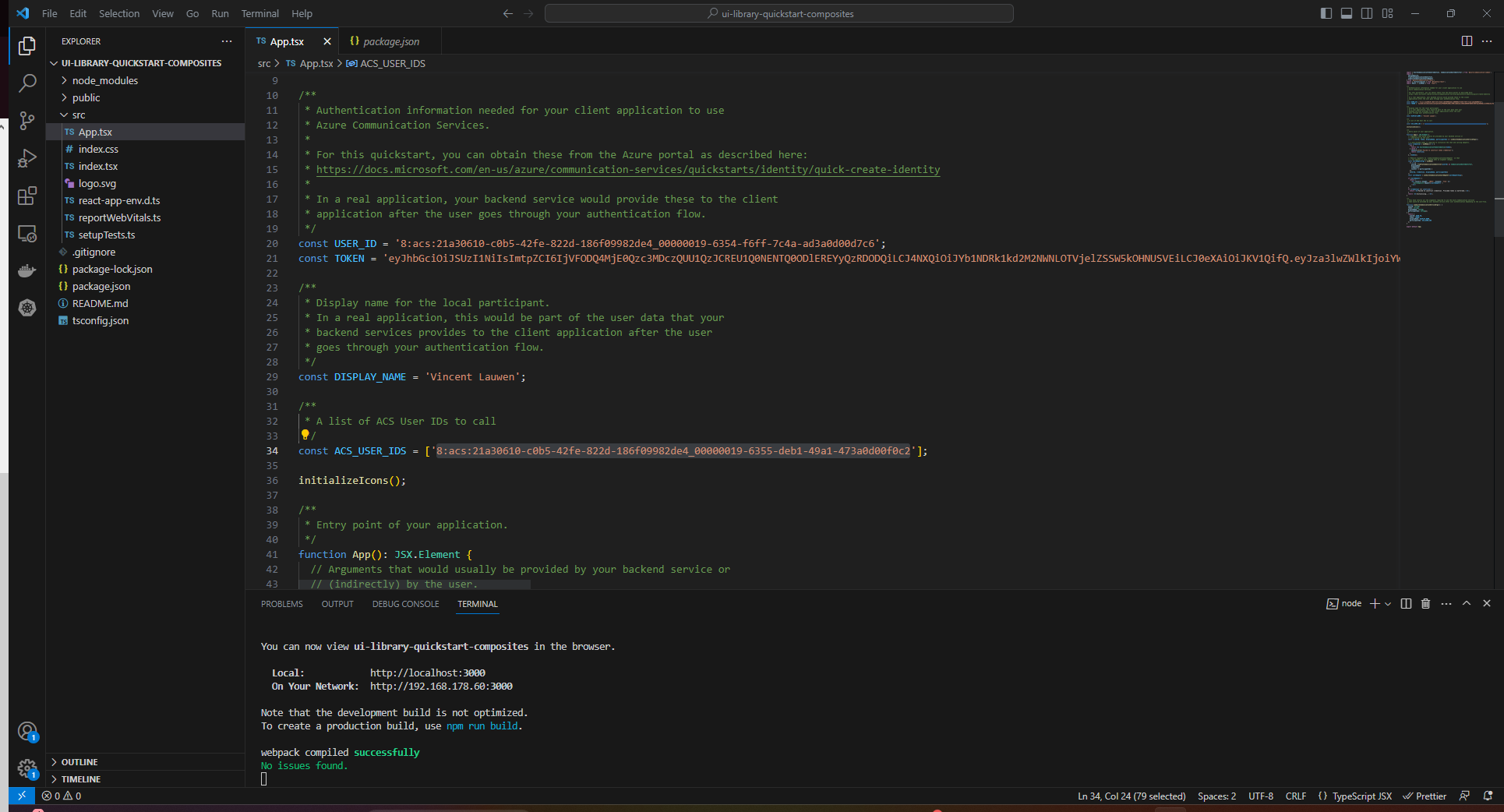Open the new terminal launch profile dropdown
This screenshot has width=1504, height=812.
pos(1388,604)
